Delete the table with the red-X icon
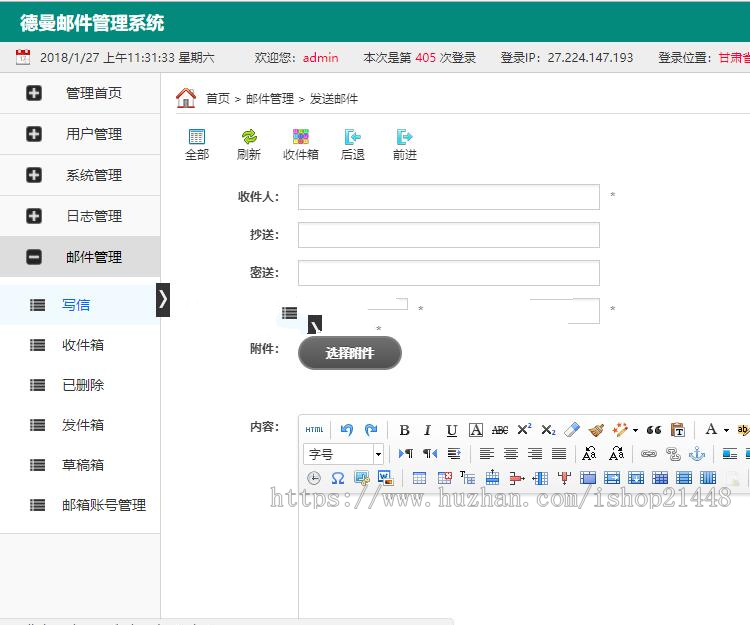Screen dimensions: 755x625 click(x=444, y=478)
